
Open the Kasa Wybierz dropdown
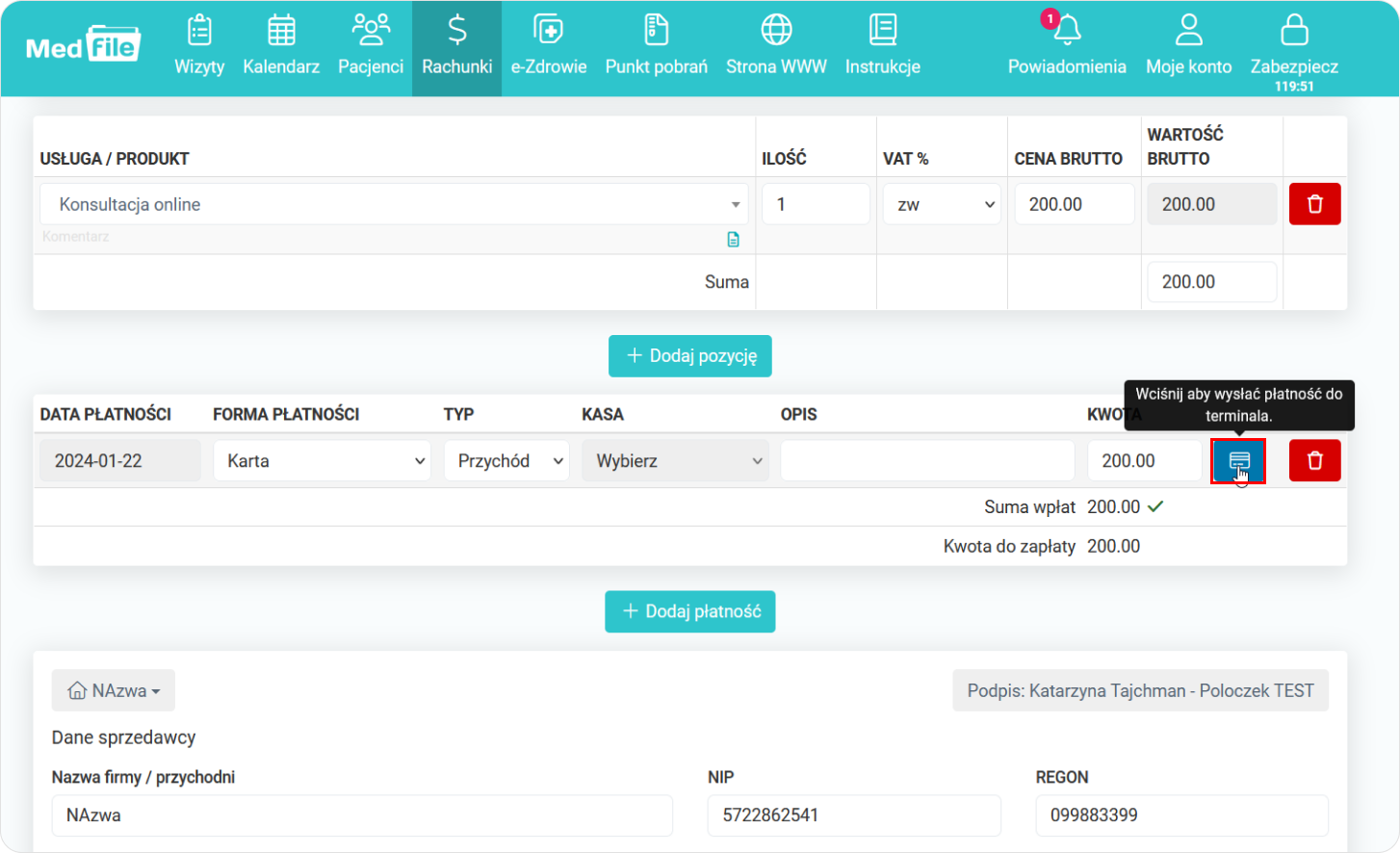(x=675, y=461)
